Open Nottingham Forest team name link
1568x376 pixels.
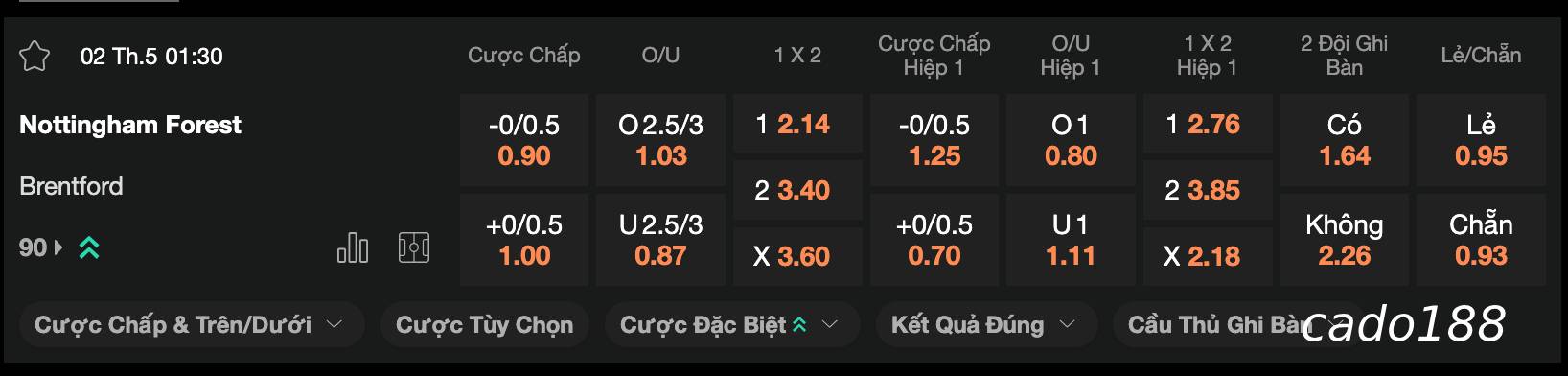click(x=130, y=125)
